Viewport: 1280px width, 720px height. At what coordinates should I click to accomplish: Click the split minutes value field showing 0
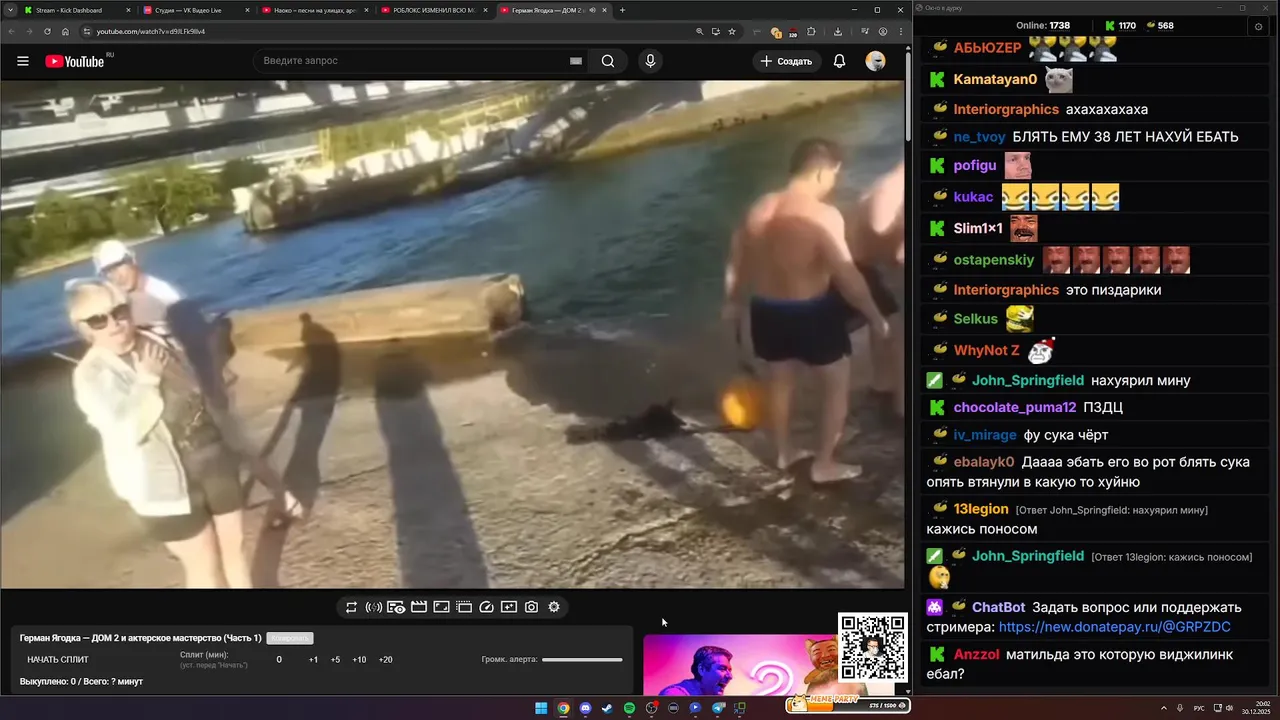pos(279,659)
